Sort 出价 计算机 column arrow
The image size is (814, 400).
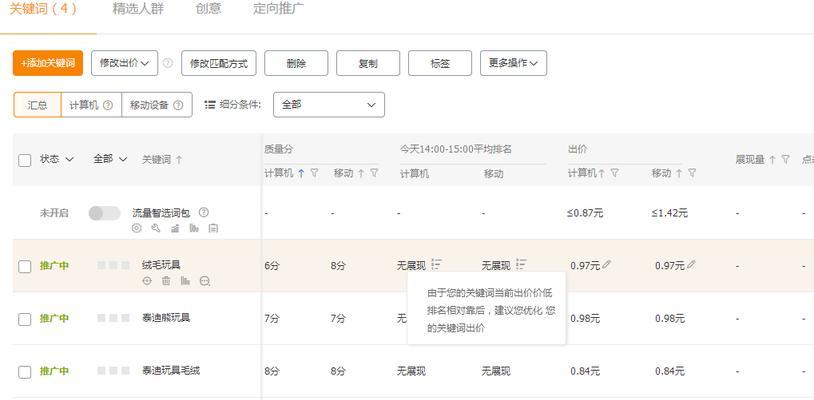point(601,174)
